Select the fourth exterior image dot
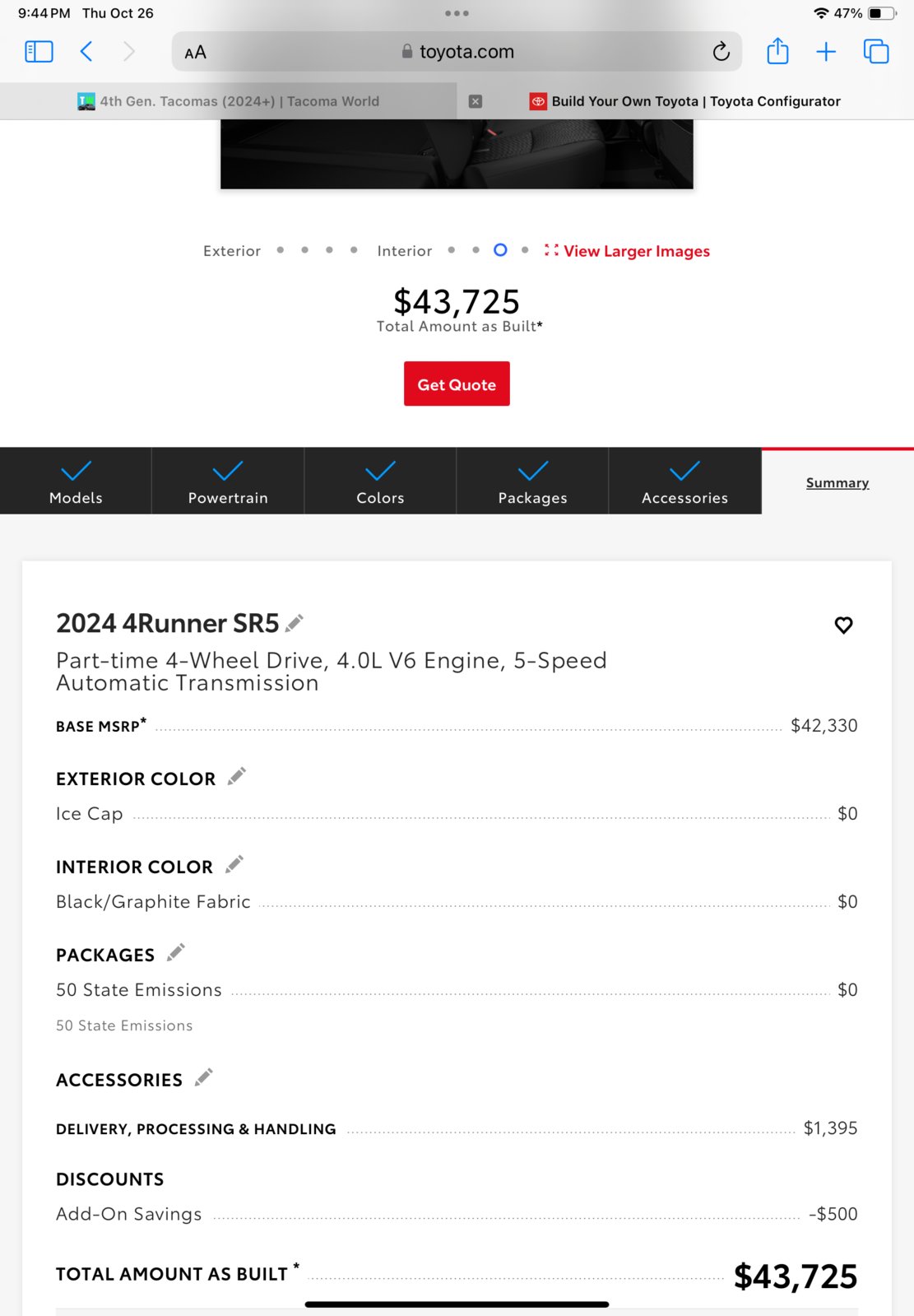Viewport: 914px width, 1316px height. click(x=354, y=250)
